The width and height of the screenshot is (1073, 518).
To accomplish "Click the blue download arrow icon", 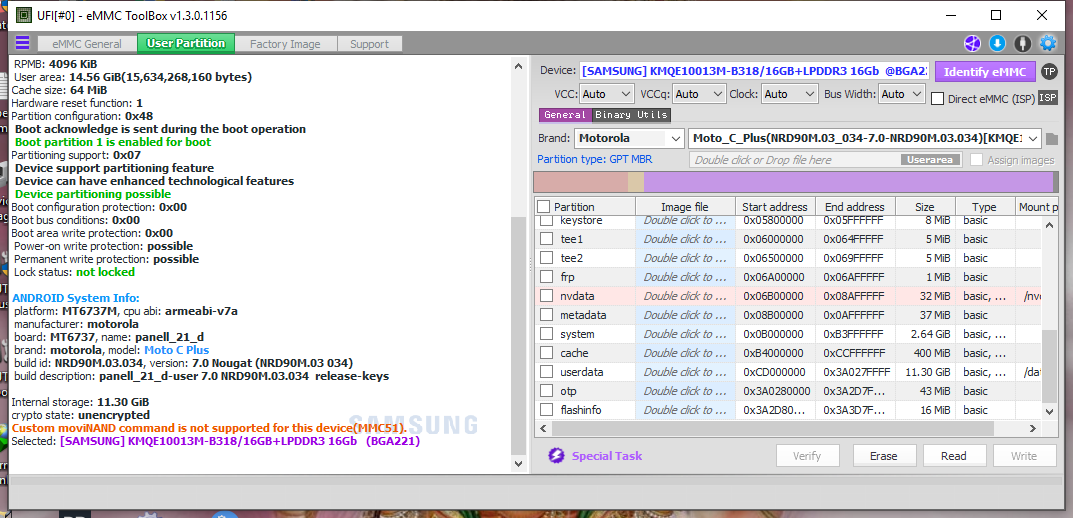I will (997, 43).
